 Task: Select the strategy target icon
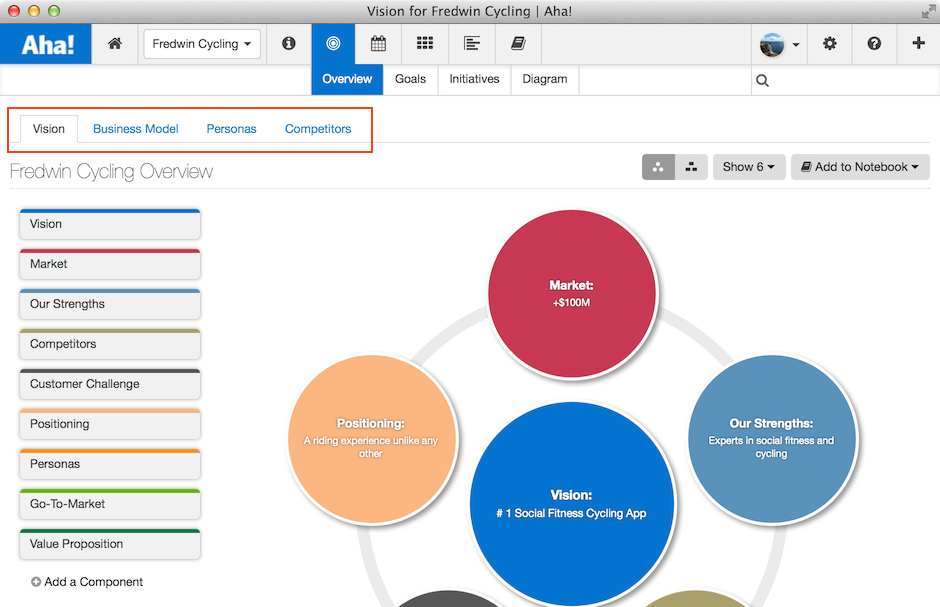tap(333, 43)
